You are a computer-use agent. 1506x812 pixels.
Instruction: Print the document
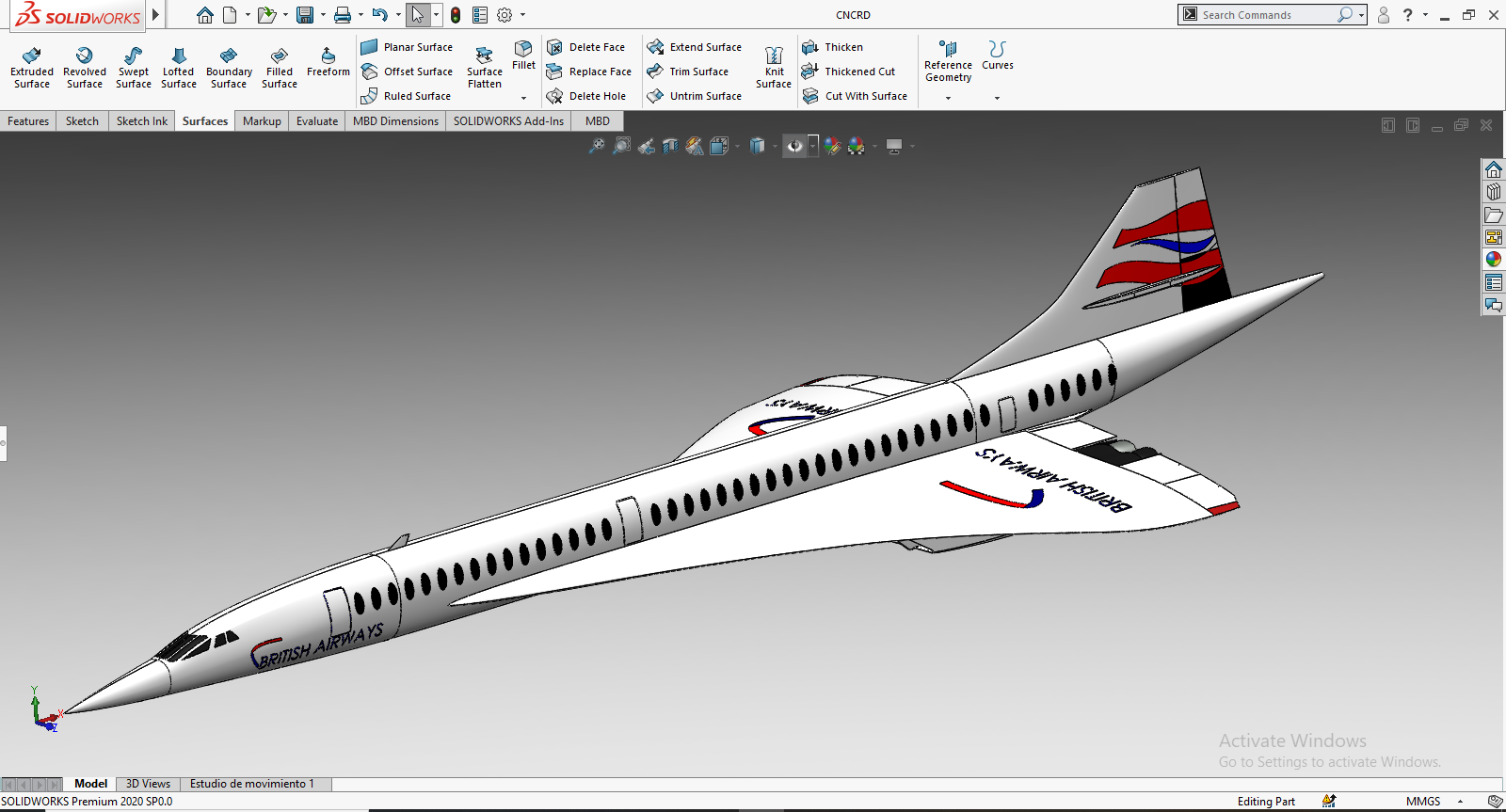coord(343,15)
